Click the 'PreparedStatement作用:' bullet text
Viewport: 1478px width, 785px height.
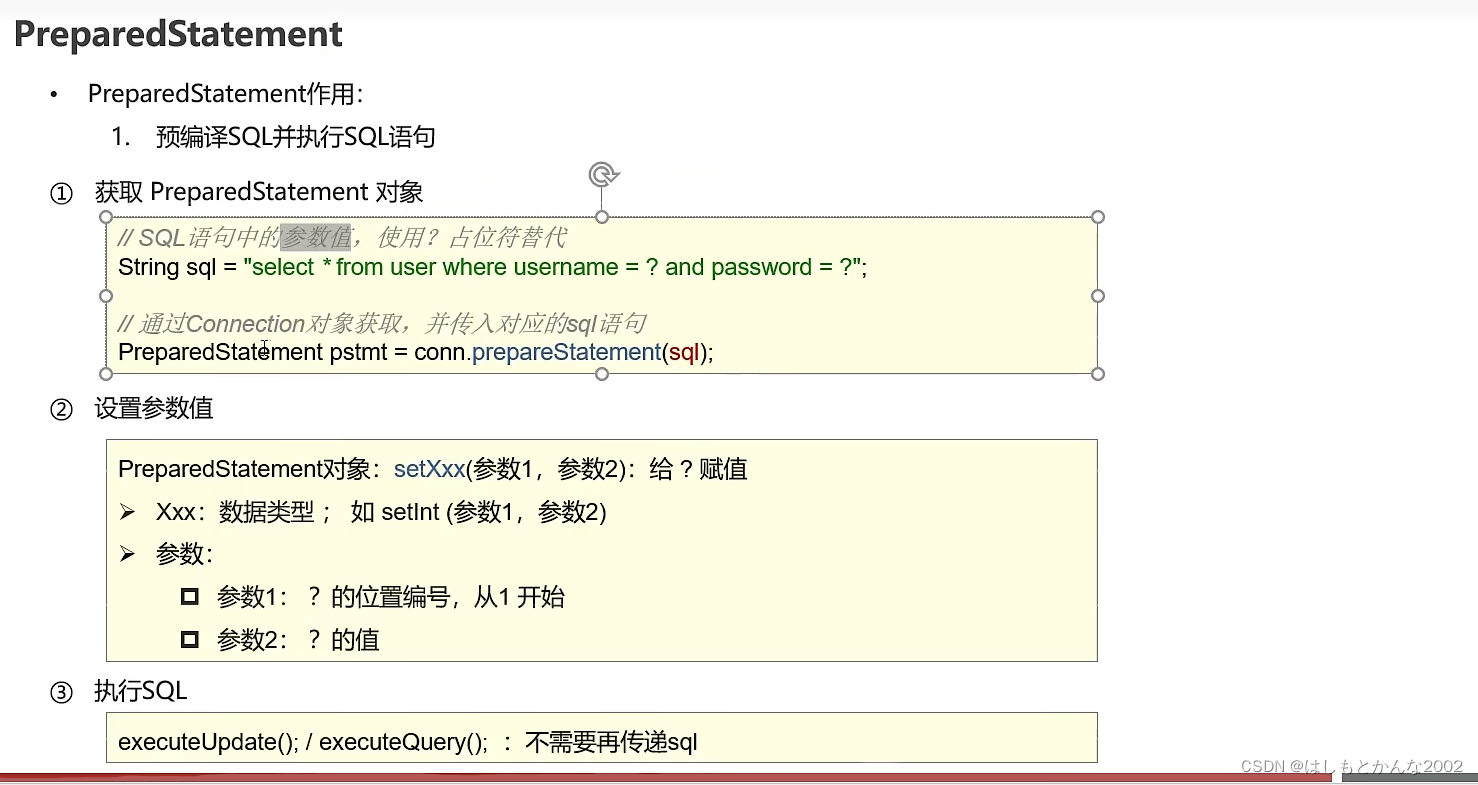pos(226,94)
